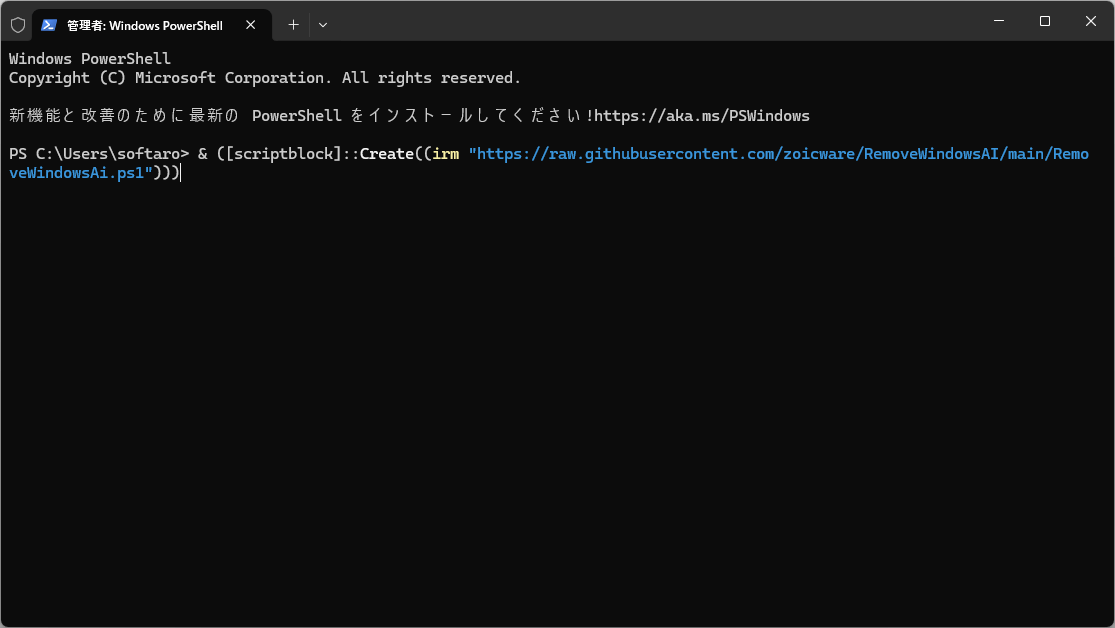Select the 管理者: Windows PowerShell tab
This screenshot has width=1115, height=628.
(145, 25)
